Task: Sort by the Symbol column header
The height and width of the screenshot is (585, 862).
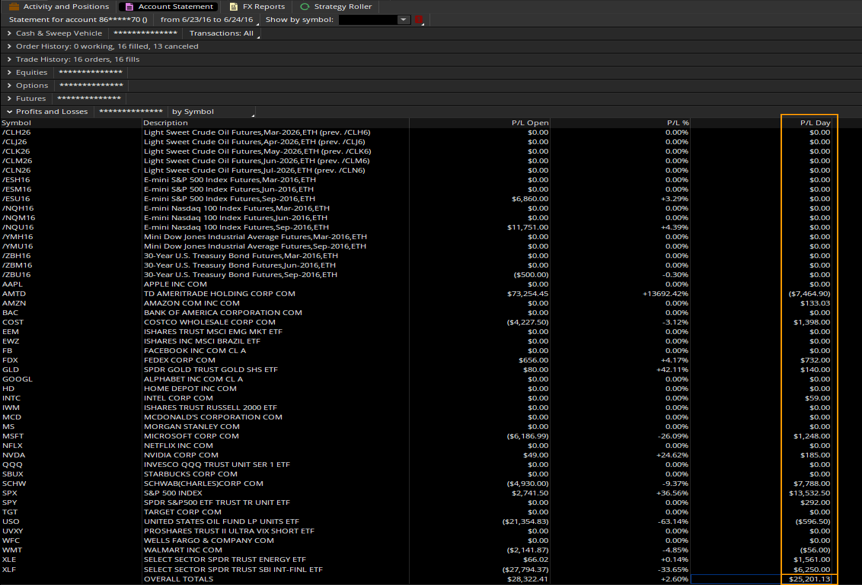Action: coord(16,123)
